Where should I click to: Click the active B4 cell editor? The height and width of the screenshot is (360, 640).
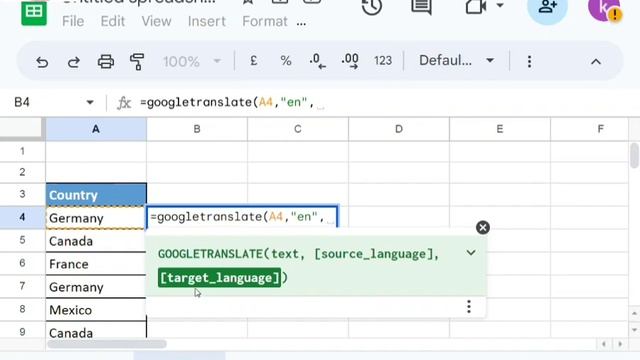[242, 217]
